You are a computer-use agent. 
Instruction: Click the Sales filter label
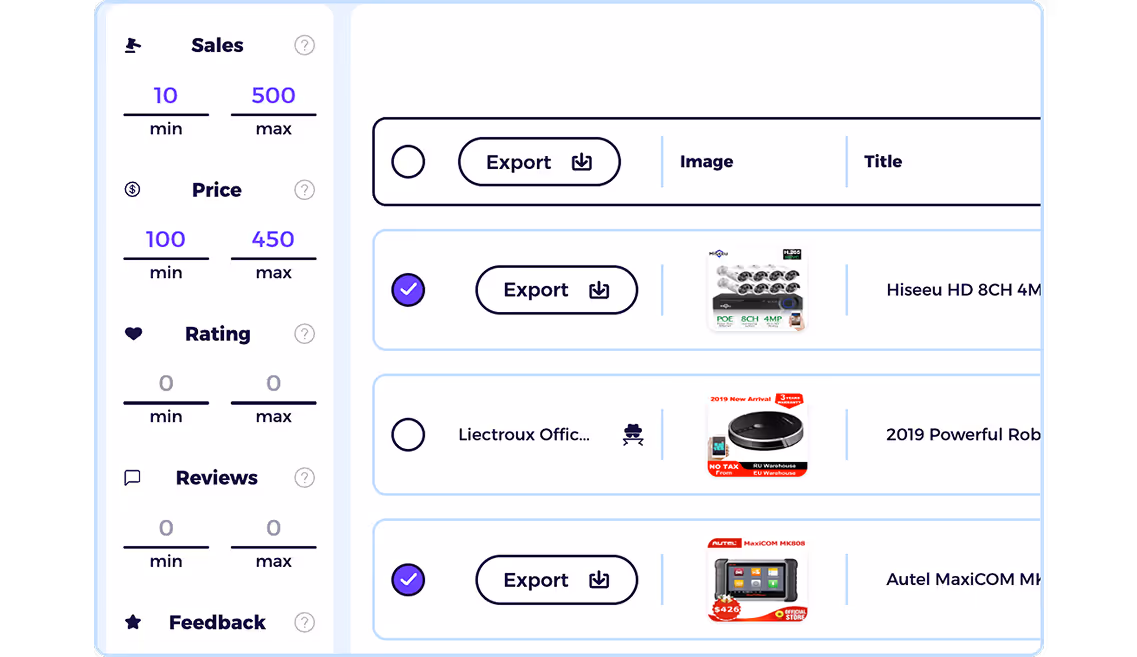[218, 45]
